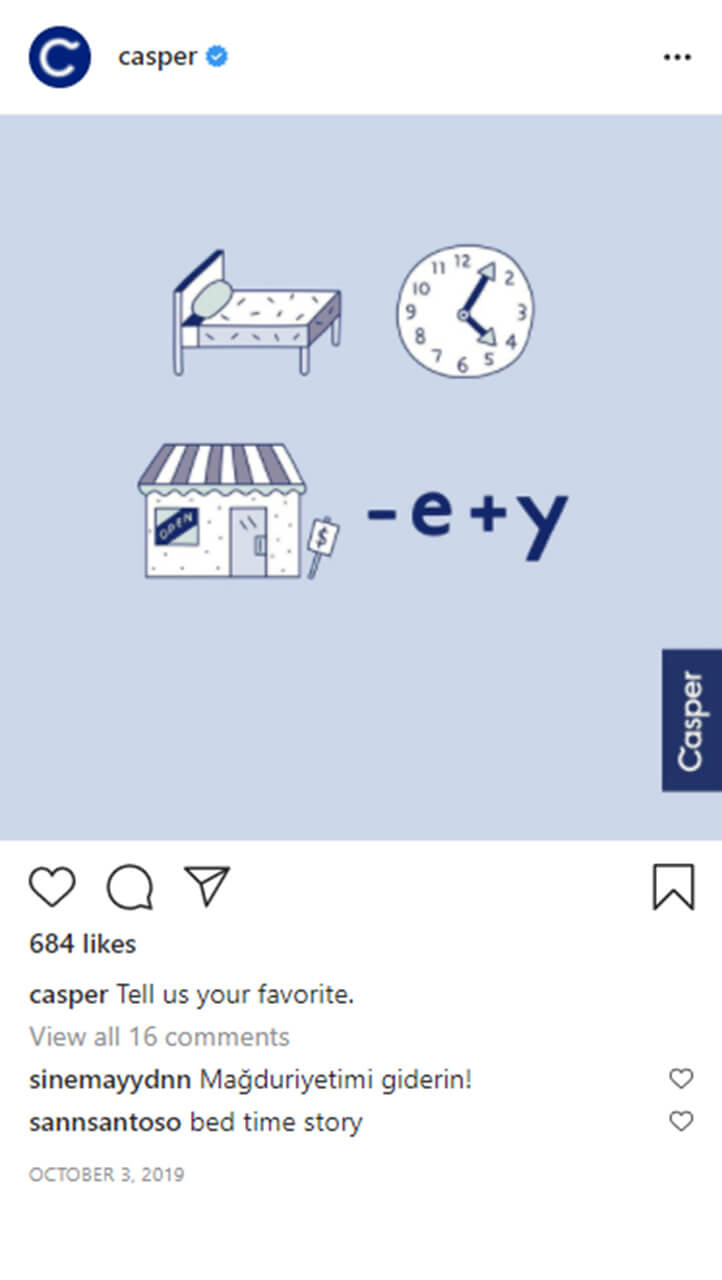The width and height of the screenshot is (722, 1280).
Task: Like the post with the heart icon
Action: click(x=52, y=887)
